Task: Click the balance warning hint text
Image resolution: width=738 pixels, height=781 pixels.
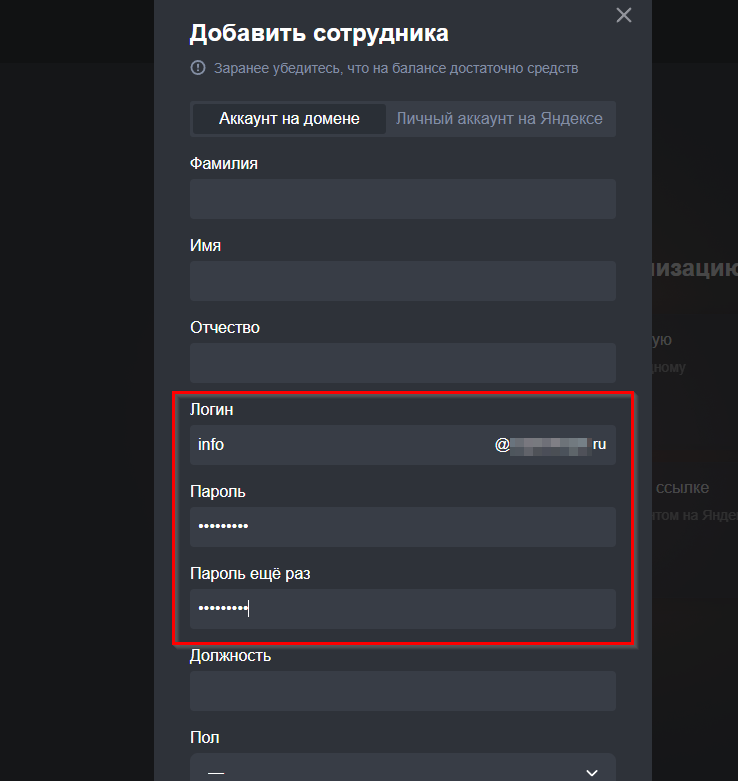Action: tap(396, 69)
